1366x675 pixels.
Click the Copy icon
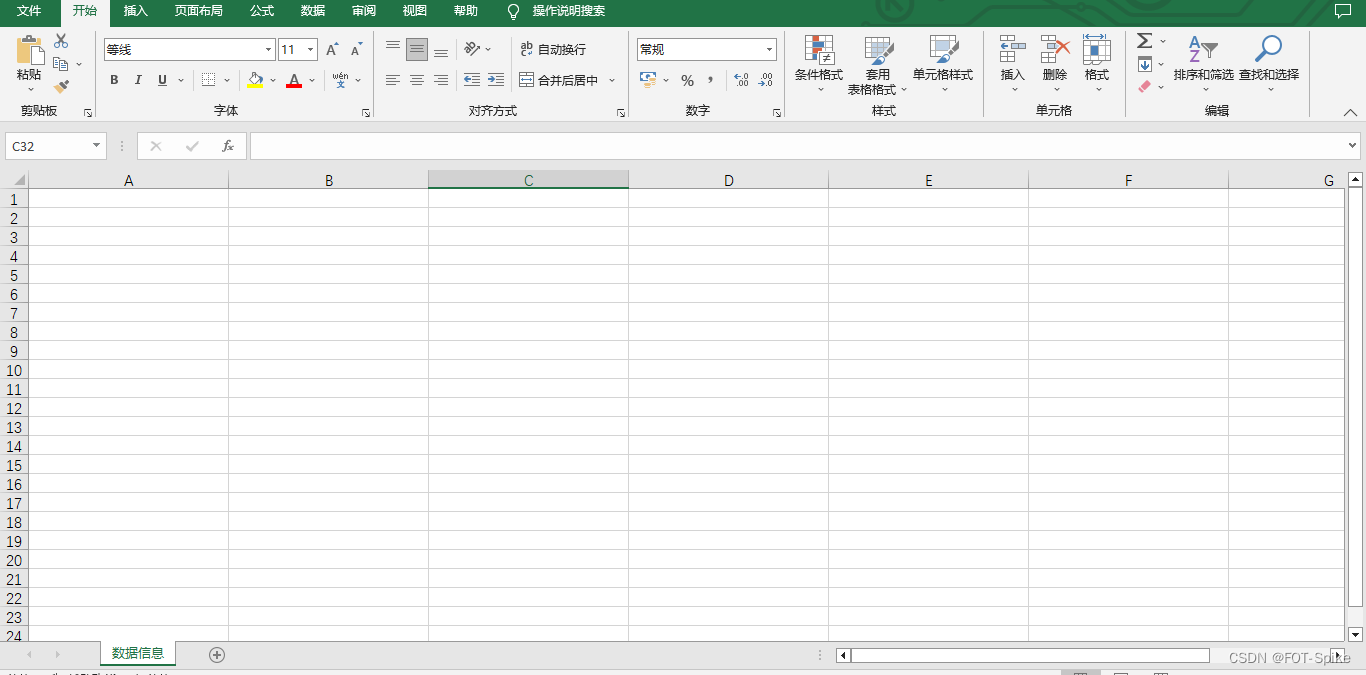click(x=61, y=64)
